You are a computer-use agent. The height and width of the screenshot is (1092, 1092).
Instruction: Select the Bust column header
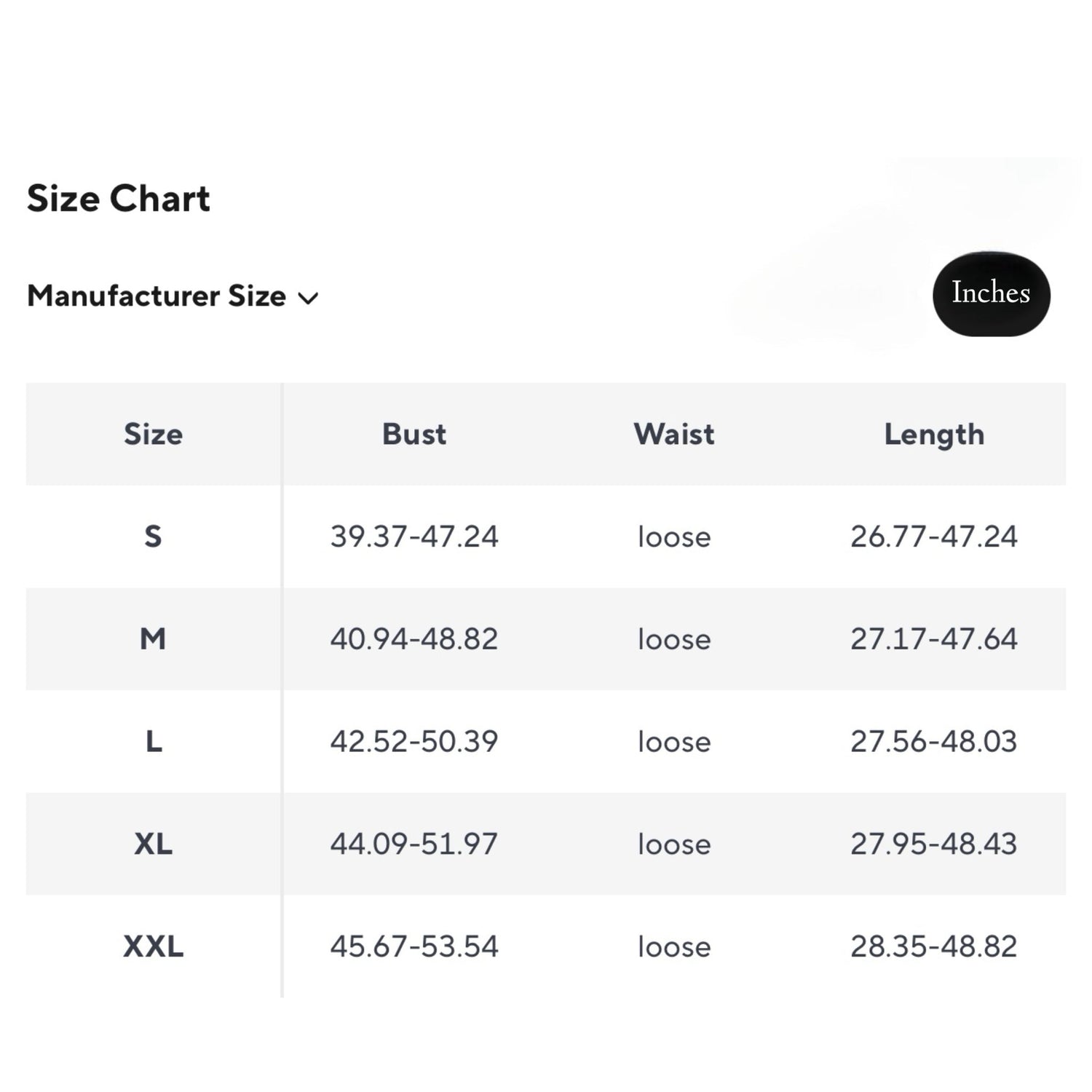pyautogui.click(x=414, y=434)
